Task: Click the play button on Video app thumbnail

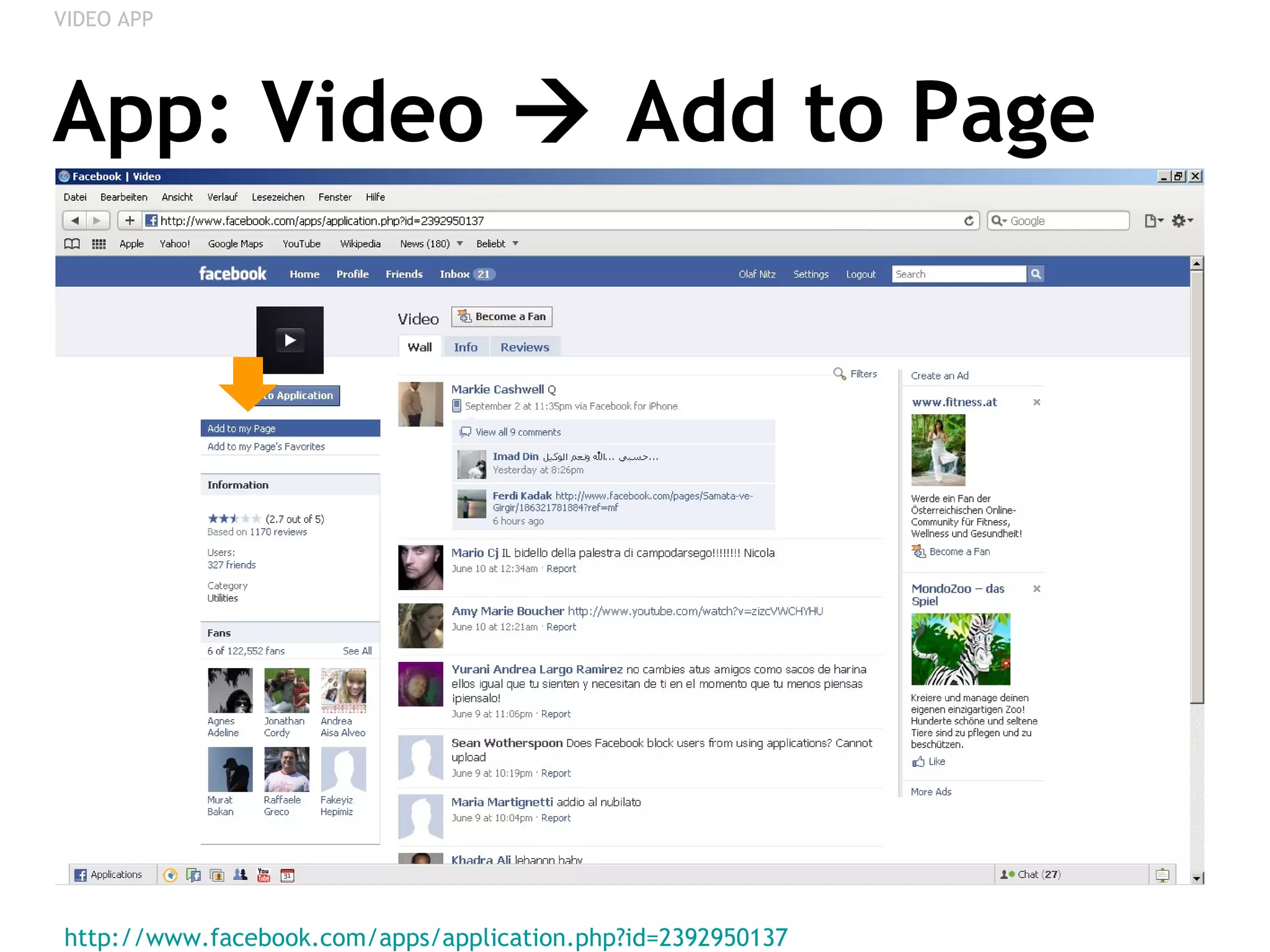Action: click(290, 340)
